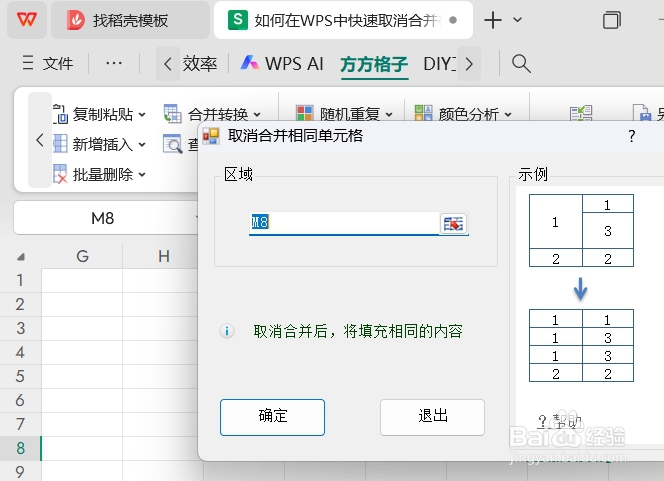Select row 9 header
The image size is (664, 481).
click(20, 471)
